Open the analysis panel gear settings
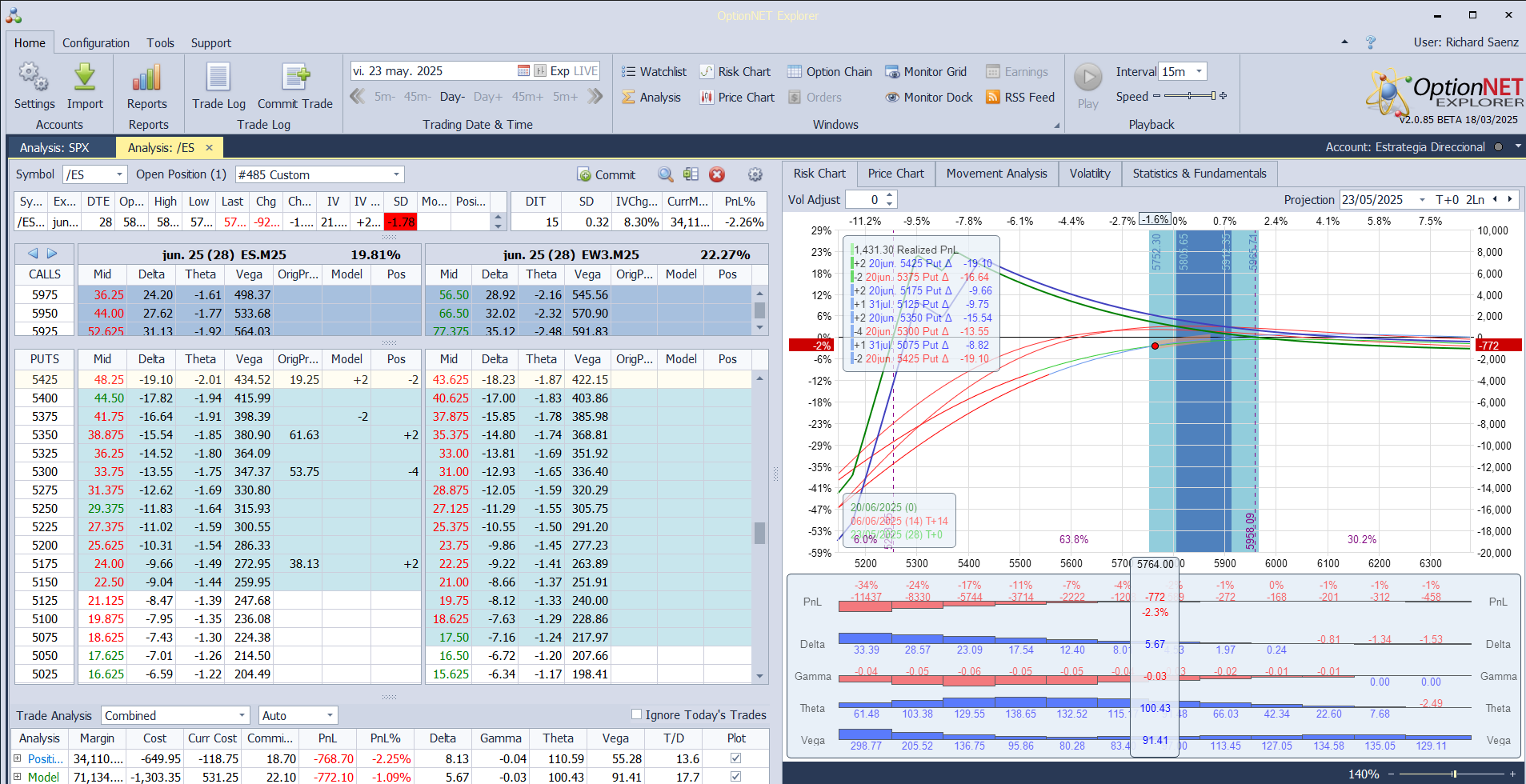 click(755, 174)
